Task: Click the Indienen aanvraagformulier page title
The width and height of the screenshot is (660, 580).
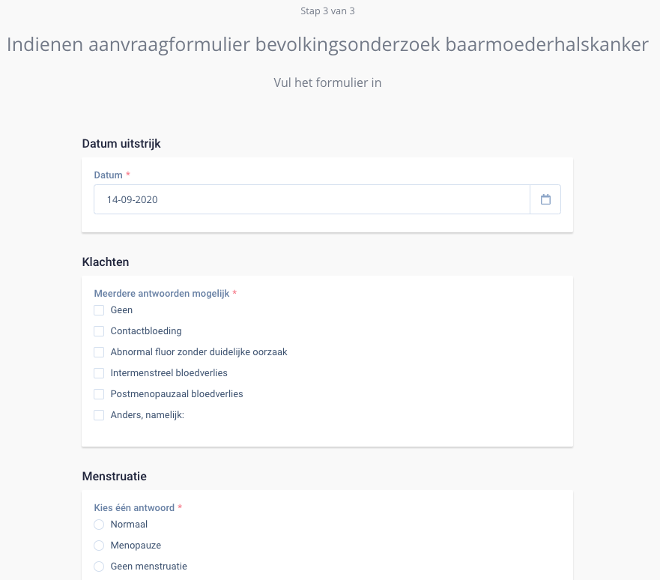Action: [327, 44]
